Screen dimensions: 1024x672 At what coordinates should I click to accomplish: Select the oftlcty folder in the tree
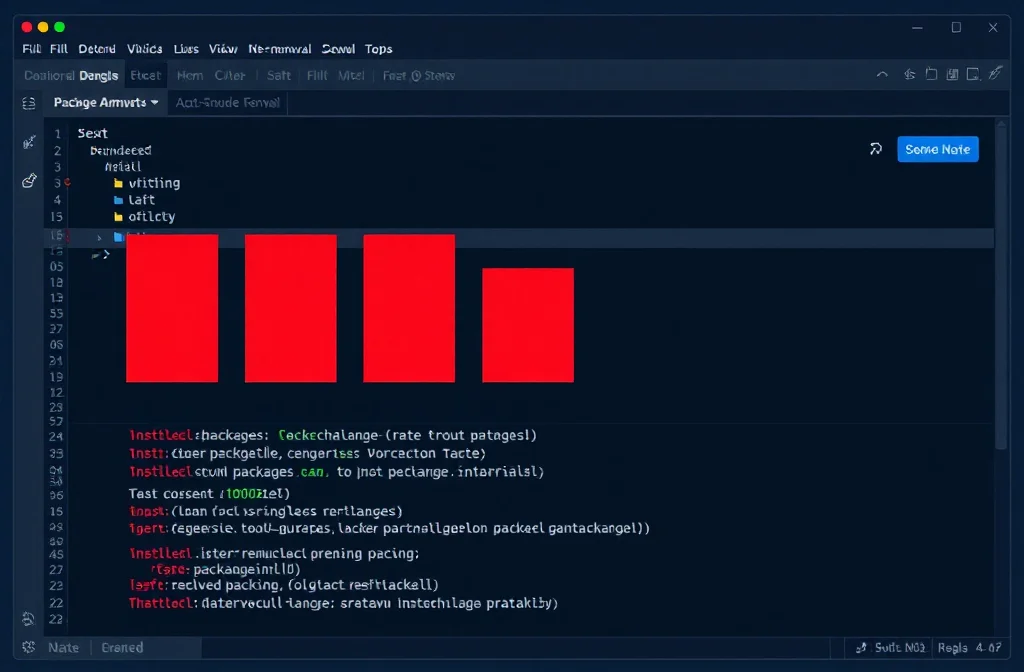pyautogui.click(x=151, y=216)
